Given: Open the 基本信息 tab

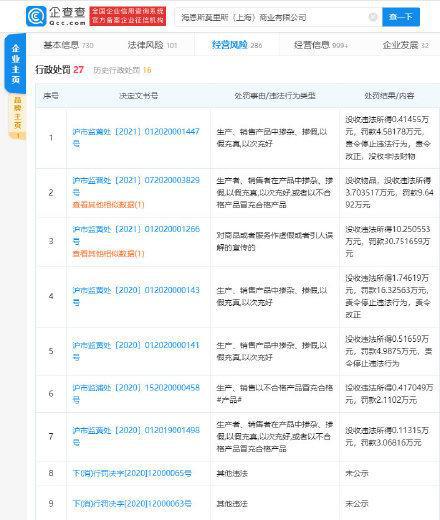Looking at the screenshot, I should [x=68, y=45].
